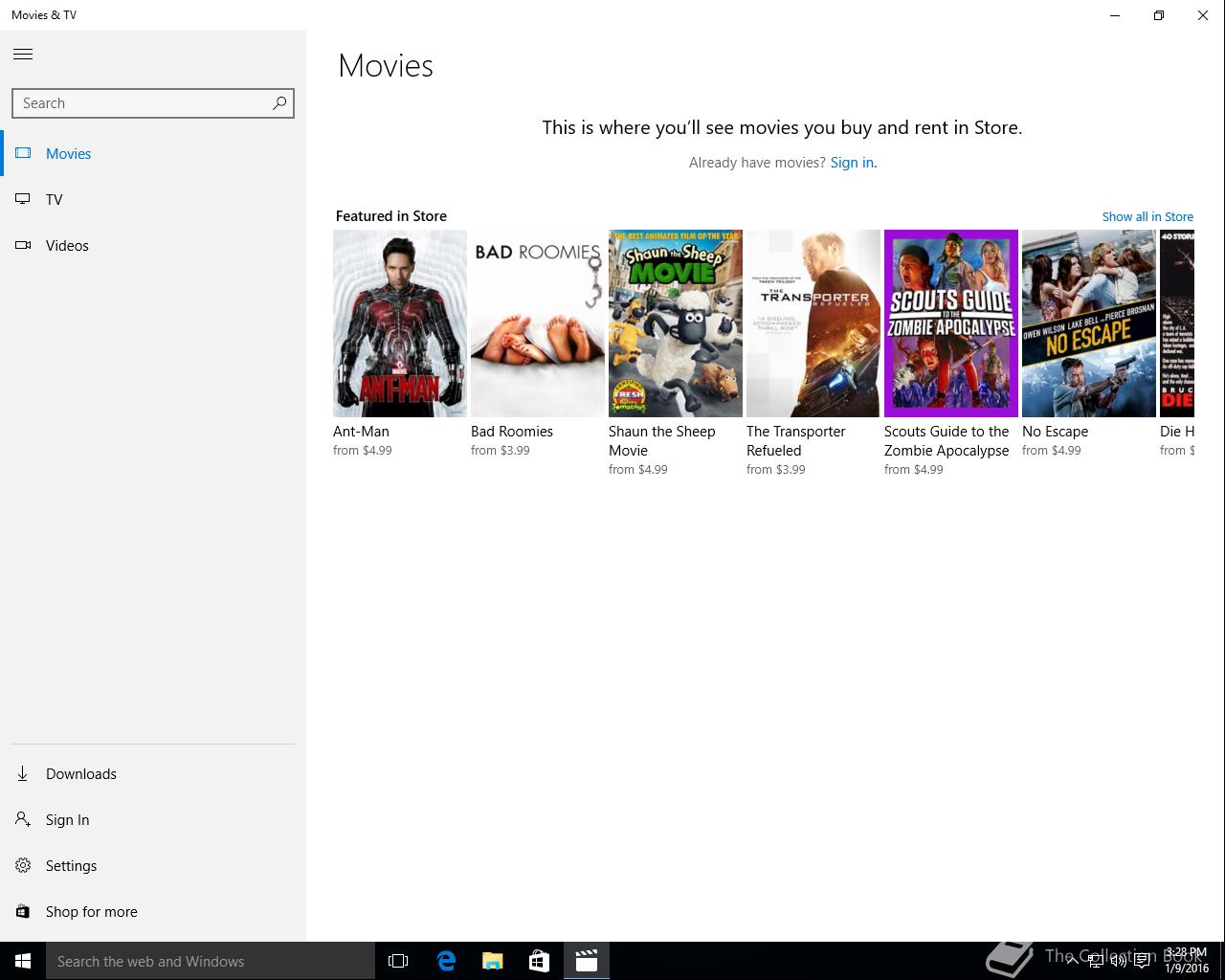This screenshot has width=1225, height=980.
Task: Click the Shaun the Sheep Movie title
Action: point(662,441)
